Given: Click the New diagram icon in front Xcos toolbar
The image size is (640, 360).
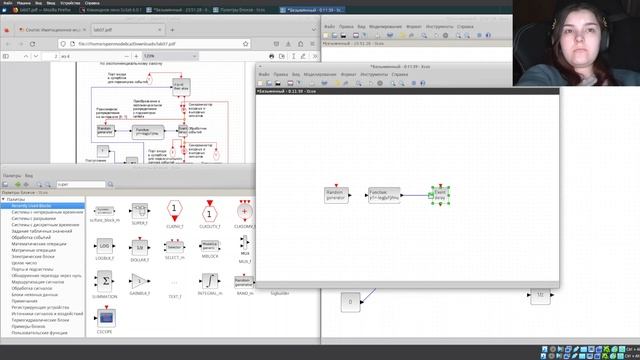Looking at the screenshot, I should [260, 83].
